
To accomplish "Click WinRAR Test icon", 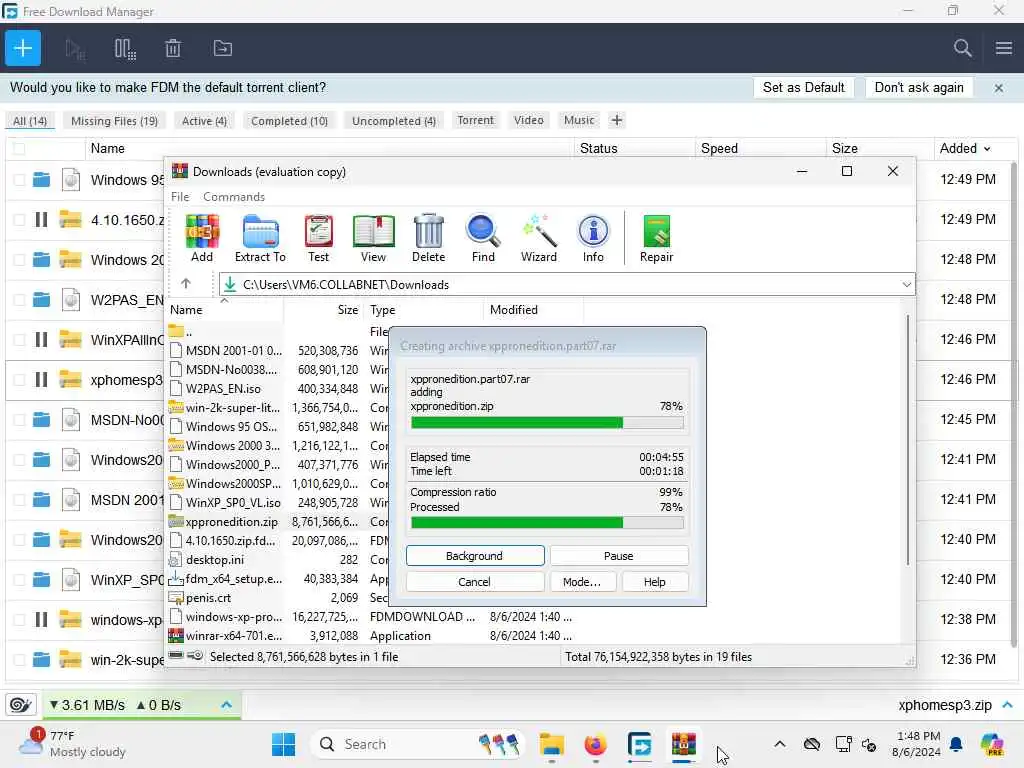I will (x=319, y=238).
